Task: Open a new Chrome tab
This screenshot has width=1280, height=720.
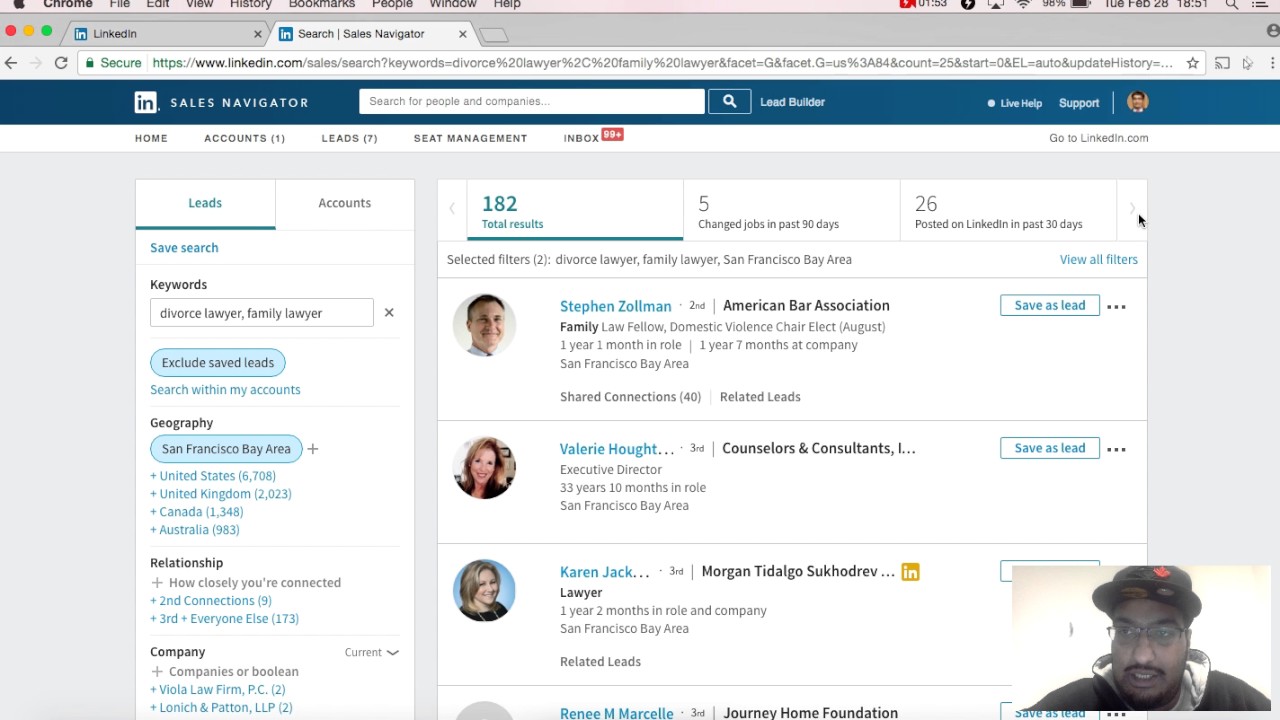Action: tap(494, 35)
